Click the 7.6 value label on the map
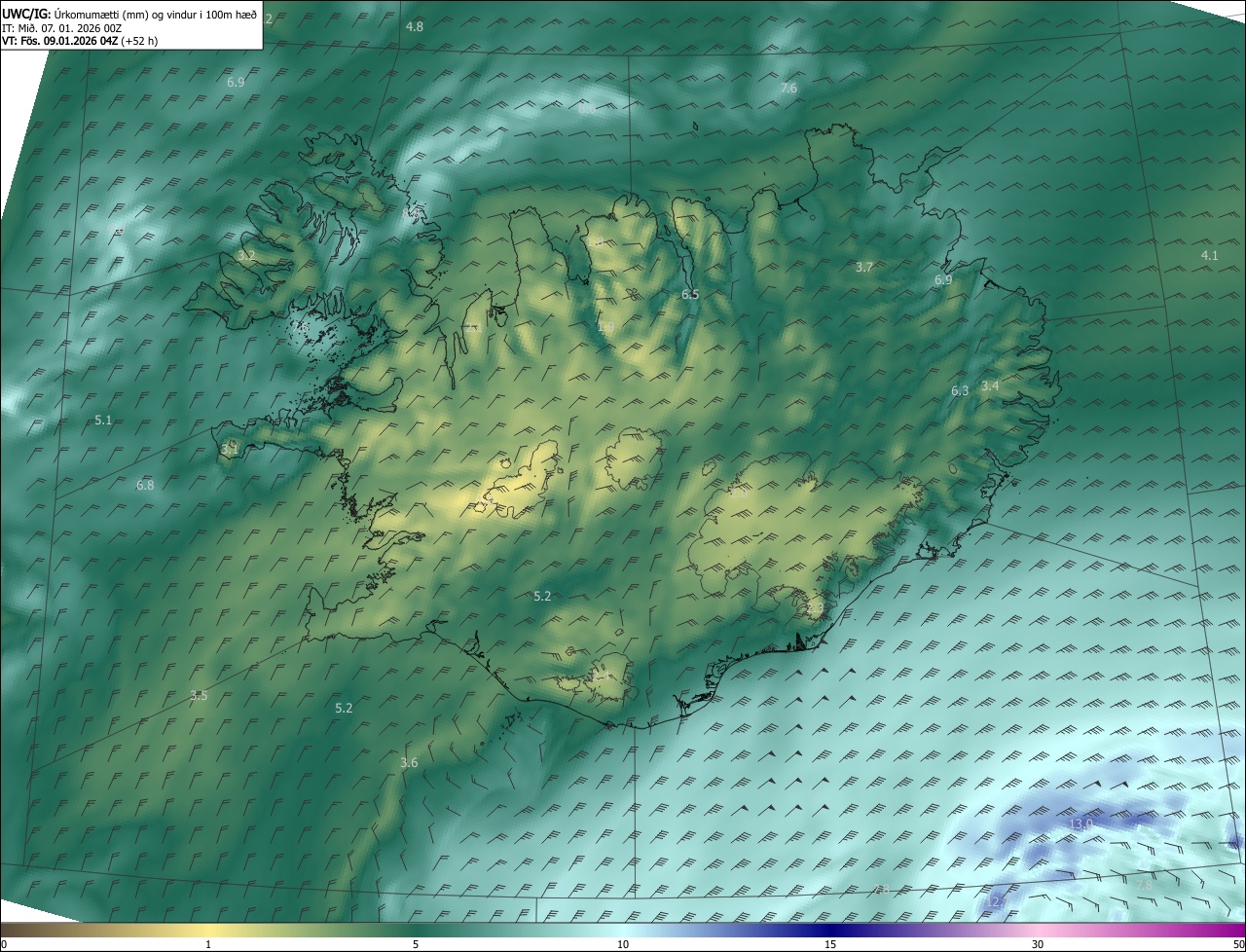Screen dimensions: 1246x952 (x=788, y=88)
